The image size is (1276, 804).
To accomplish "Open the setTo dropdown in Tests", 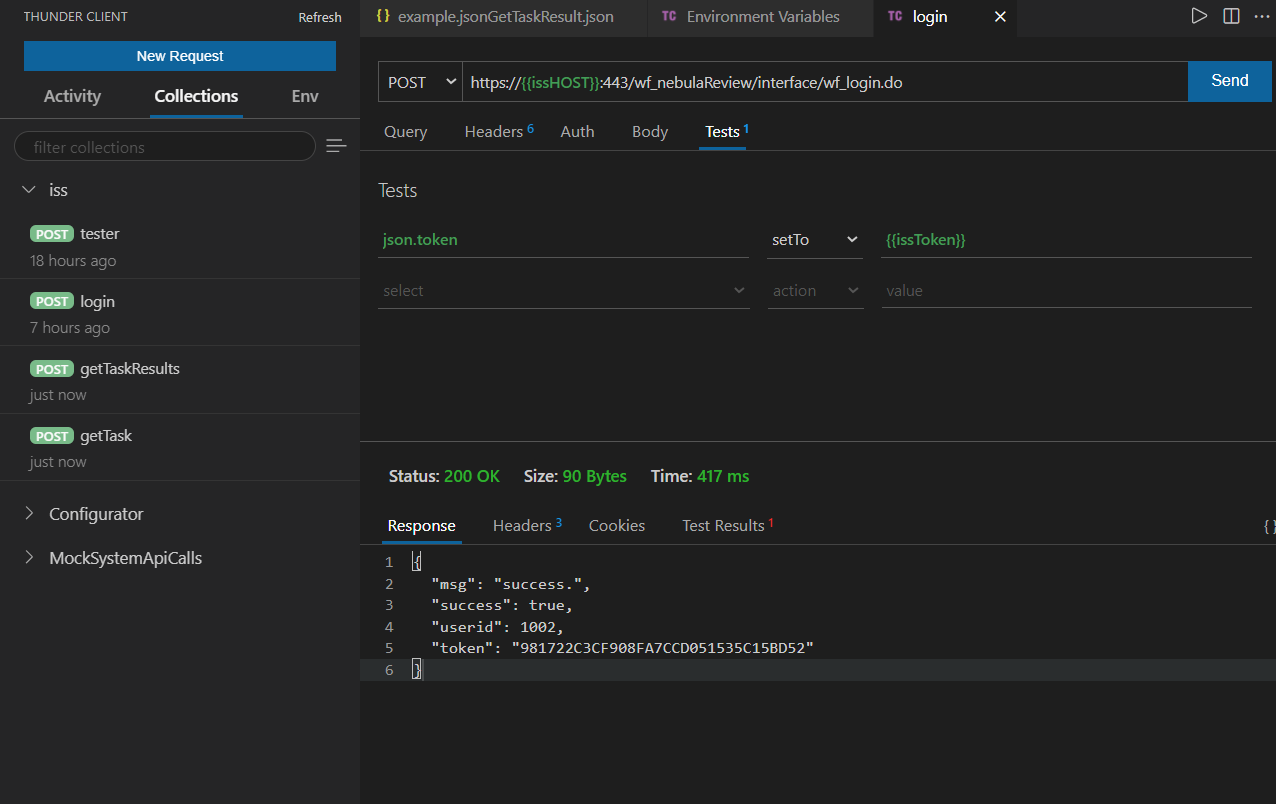I will pyautogui.click(x=814, y=240).
